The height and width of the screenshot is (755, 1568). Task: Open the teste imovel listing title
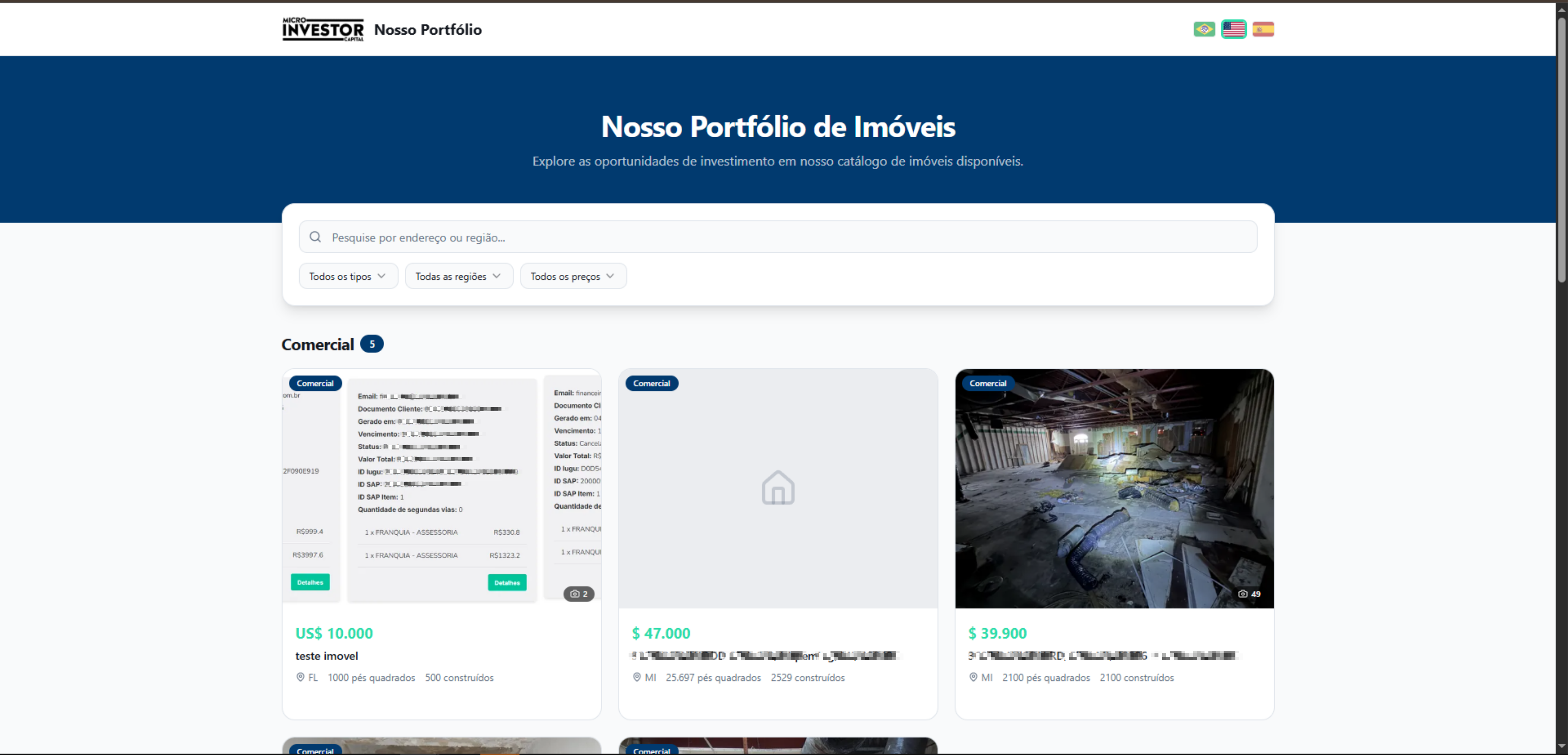(x=327, y=656)
